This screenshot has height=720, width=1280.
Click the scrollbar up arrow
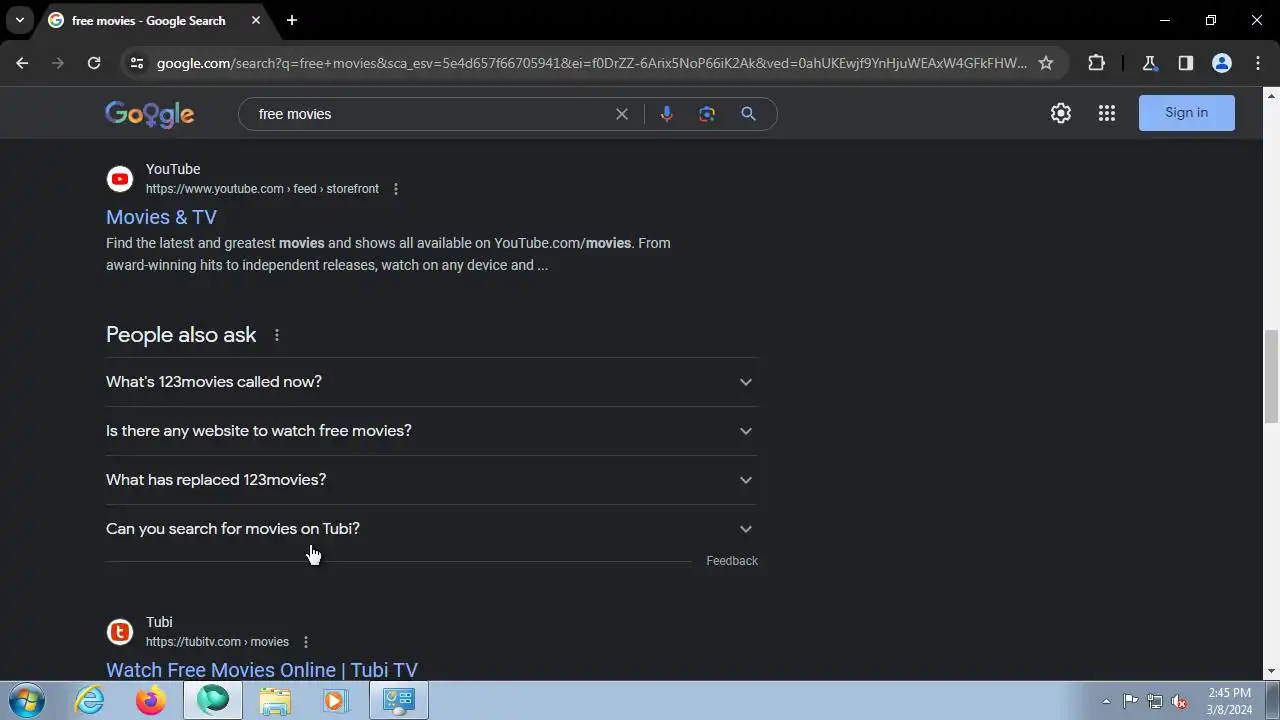1271,95
